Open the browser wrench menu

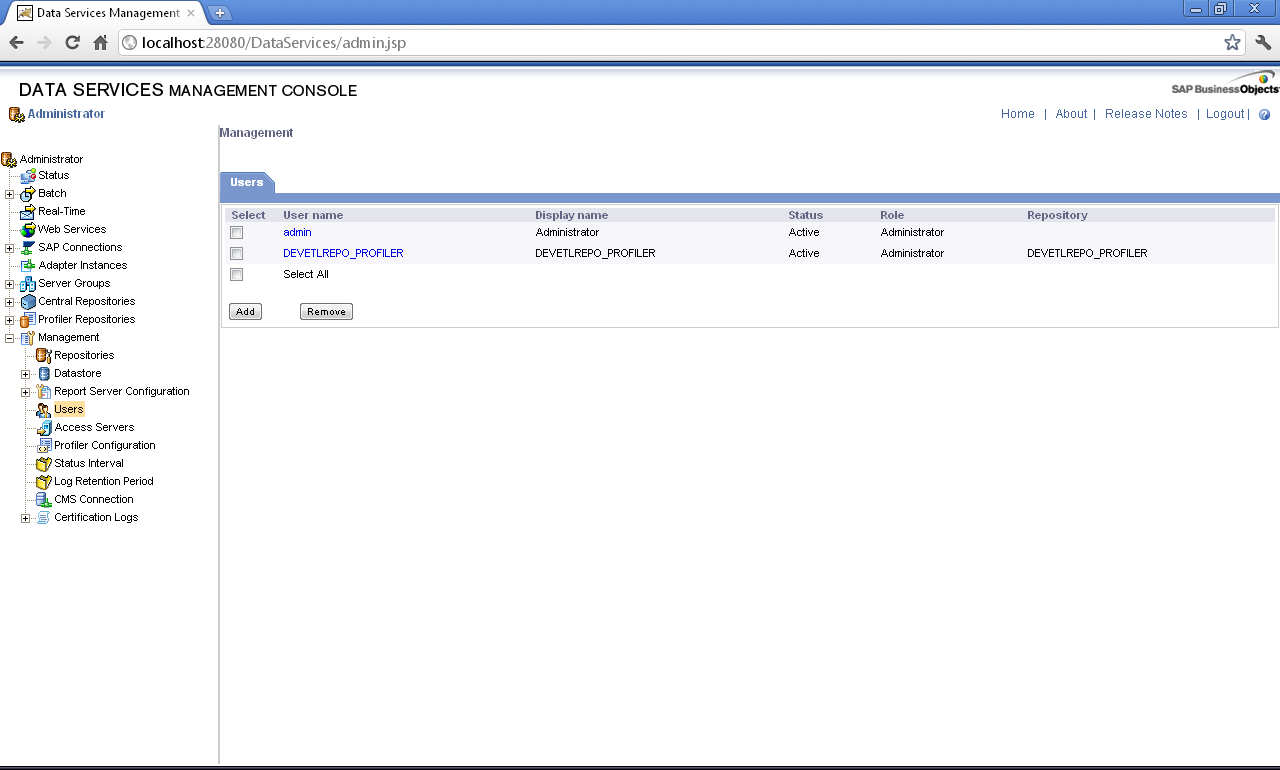click(x=1263, y=42)
